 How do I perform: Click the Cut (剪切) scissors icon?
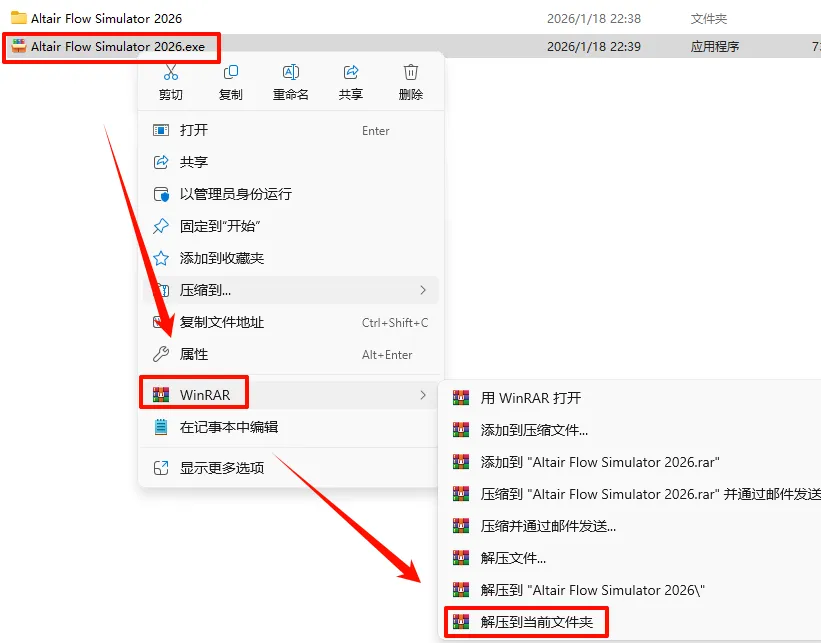(171, 72)
